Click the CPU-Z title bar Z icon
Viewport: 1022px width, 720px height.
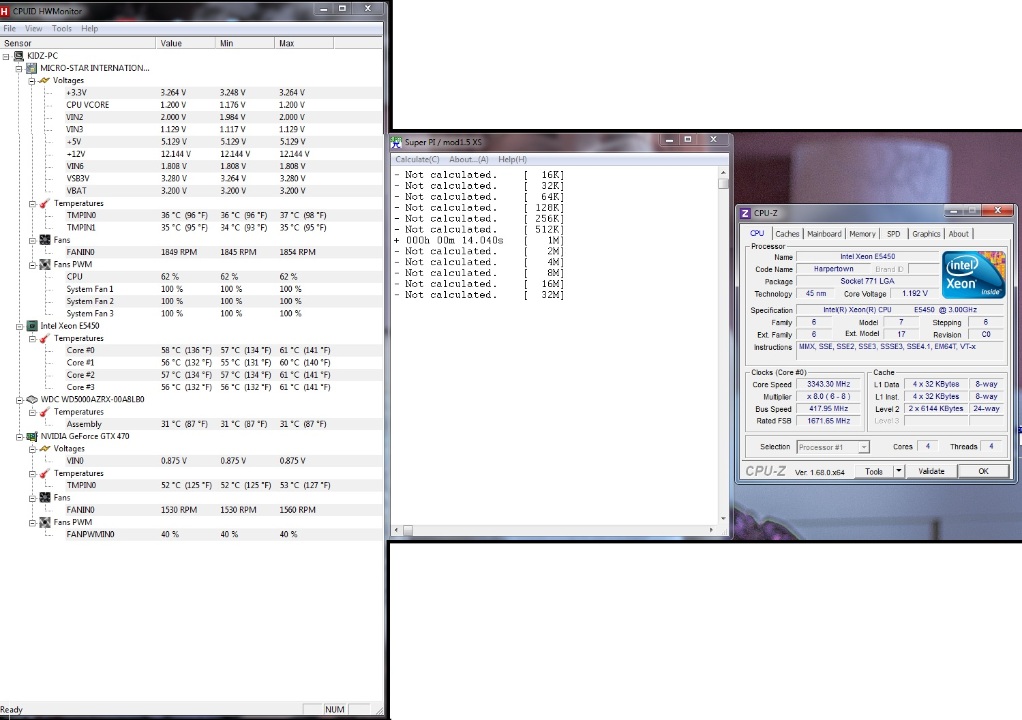[x=746, y=213]
